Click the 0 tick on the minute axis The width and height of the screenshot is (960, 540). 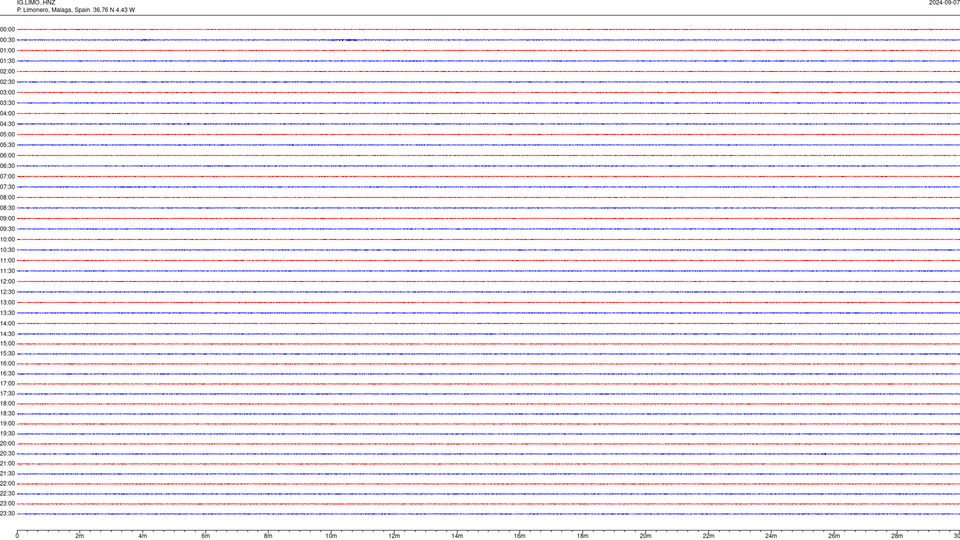click(x=17, y=536)
